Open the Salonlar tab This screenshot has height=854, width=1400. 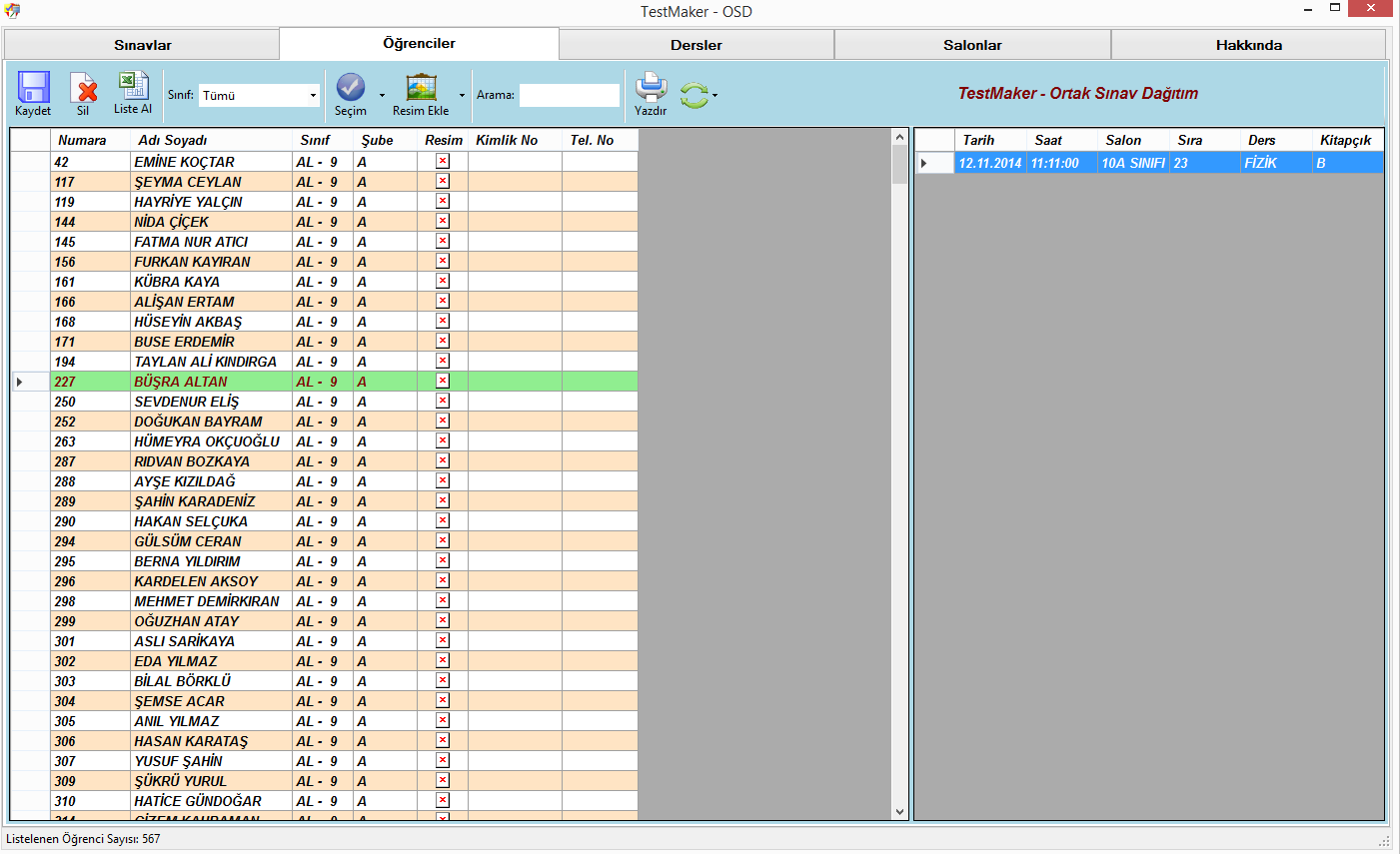point(972,45)
